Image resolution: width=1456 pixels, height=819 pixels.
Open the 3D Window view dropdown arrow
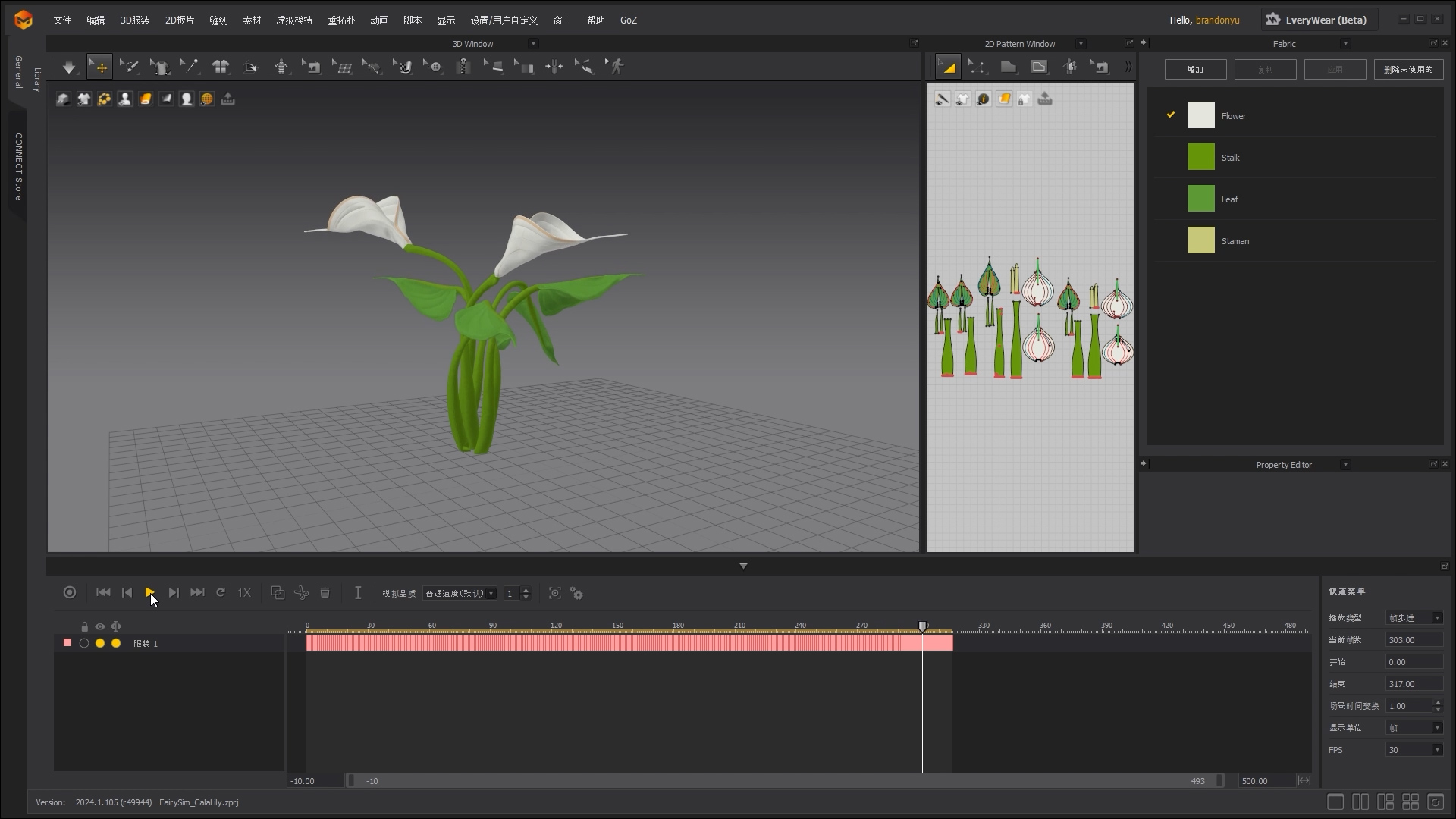535,43
